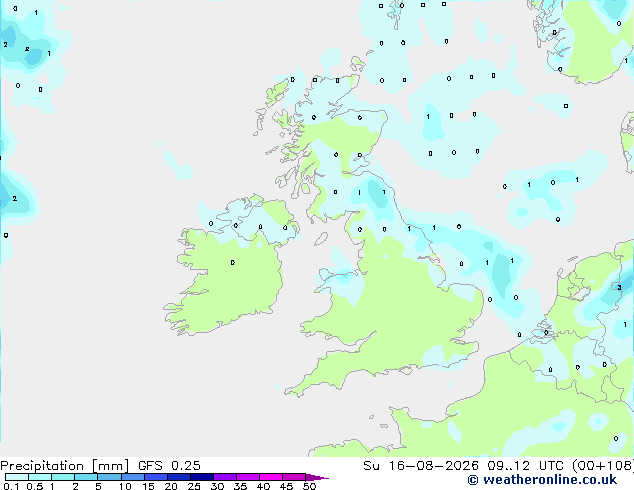The width and height of the screenshot is (634, 490).
Task: Select the 1–2 mm legend color
Action: [63, 477]
